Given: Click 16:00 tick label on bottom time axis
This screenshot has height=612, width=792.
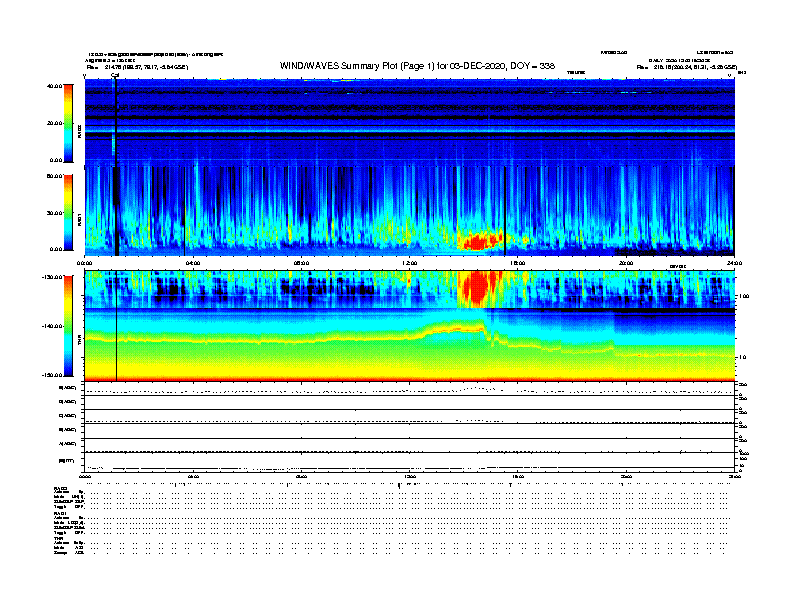Looking at the screenshot, I should (x=518, y=476).
